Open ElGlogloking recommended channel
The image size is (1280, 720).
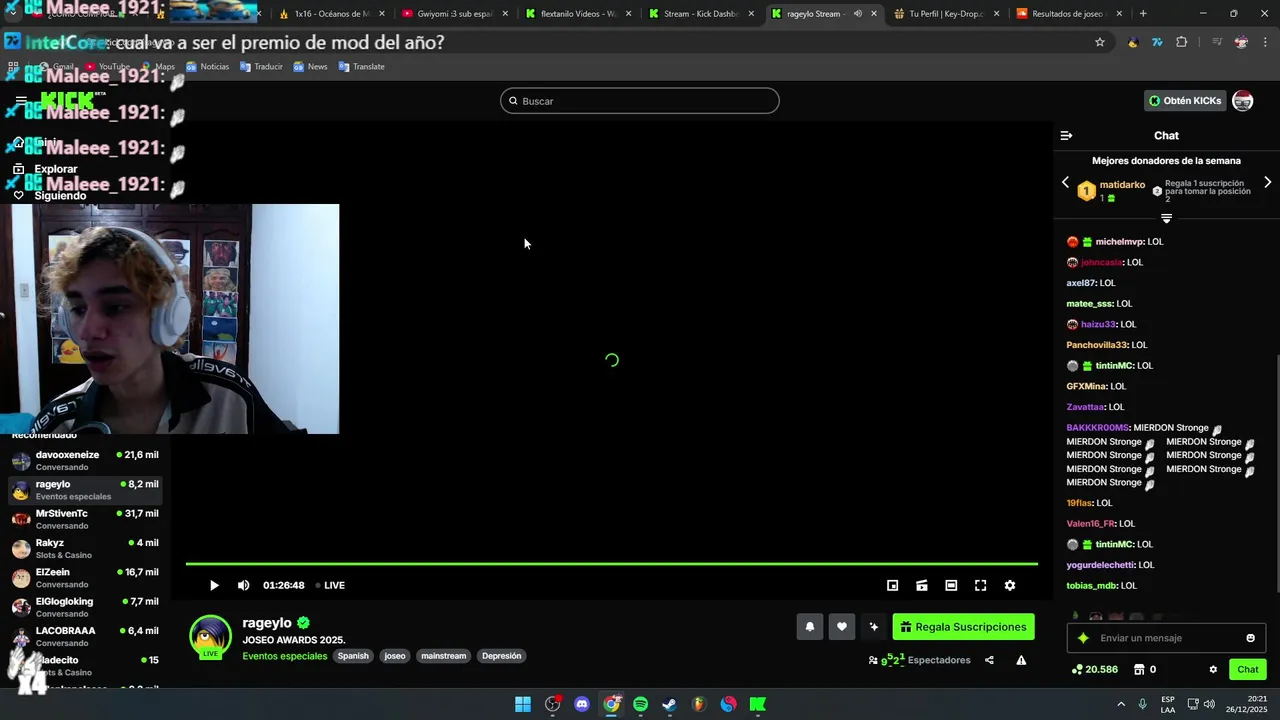pyautogui.click(x=84, y=607)
